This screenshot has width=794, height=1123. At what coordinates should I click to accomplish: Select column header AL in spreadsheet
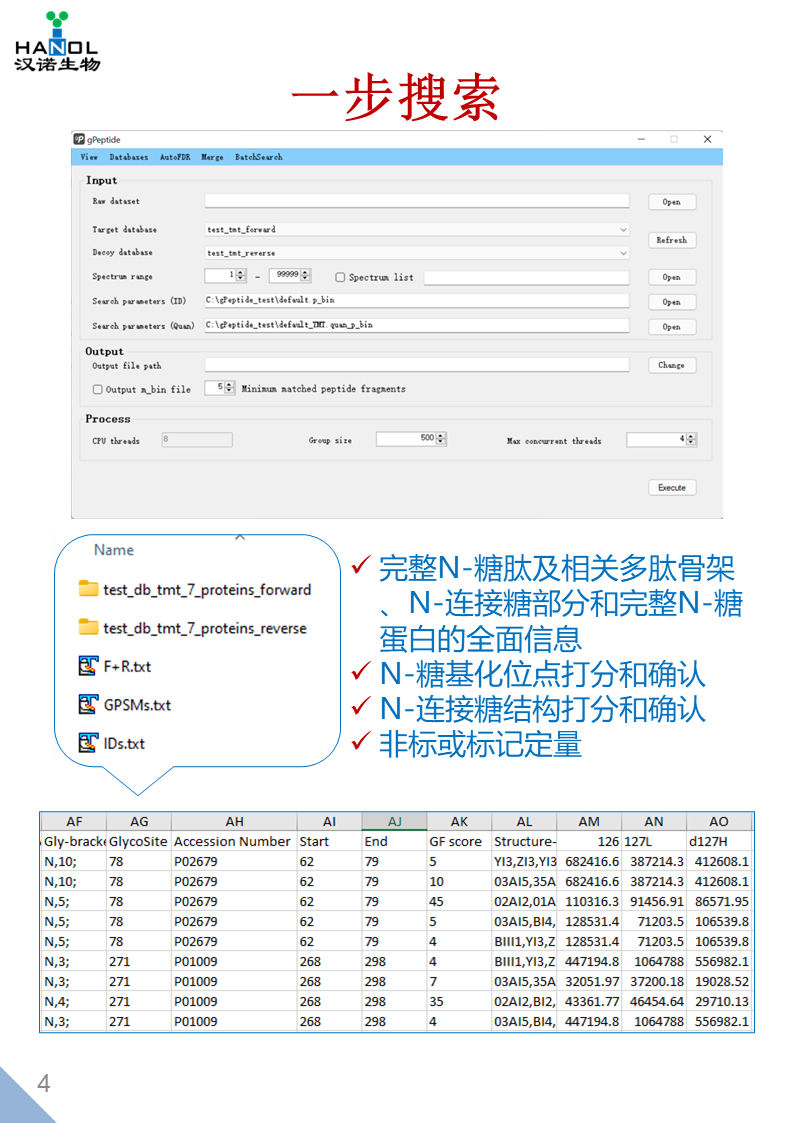tap(524, 821)
